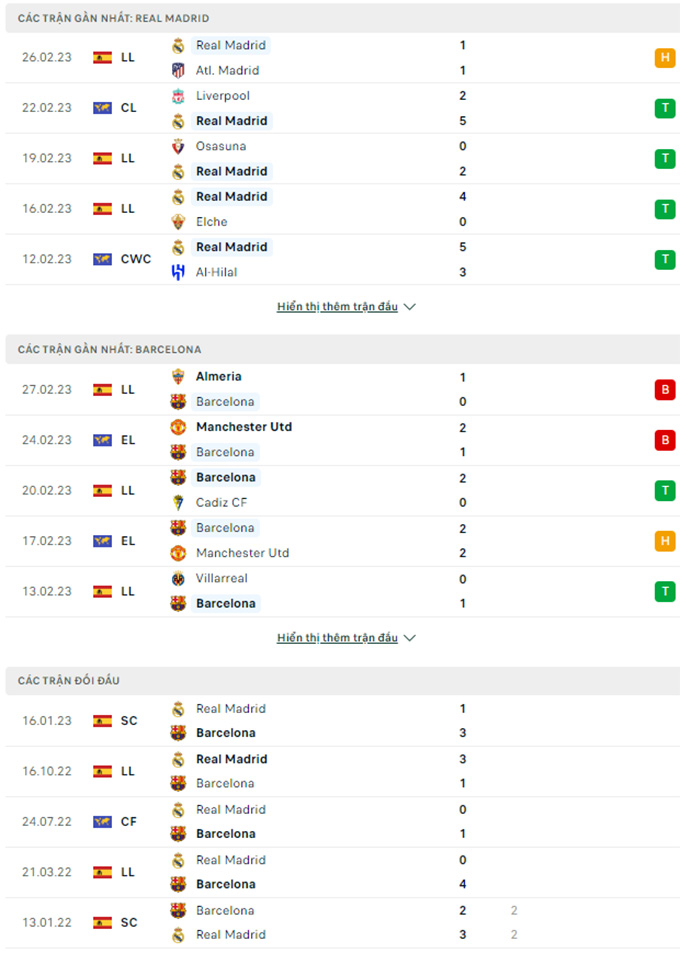Click the Almeria team crest icon
The width and height of the screenshot is (680, 953).
[x=178, y=377]
